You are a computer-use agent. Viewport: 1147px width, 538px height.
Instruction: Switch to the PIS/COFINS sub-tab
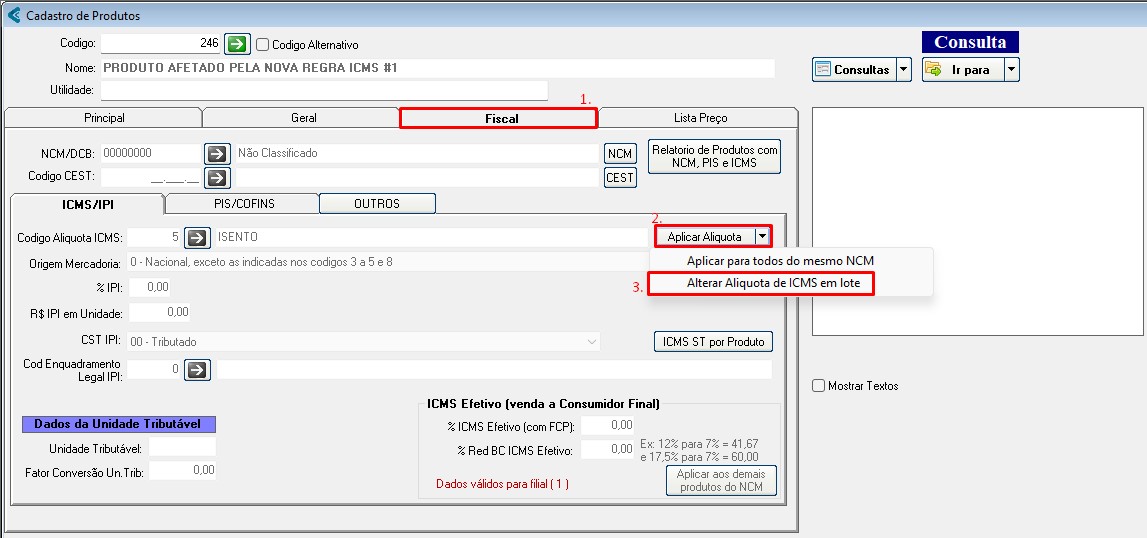tap(244, 203)
